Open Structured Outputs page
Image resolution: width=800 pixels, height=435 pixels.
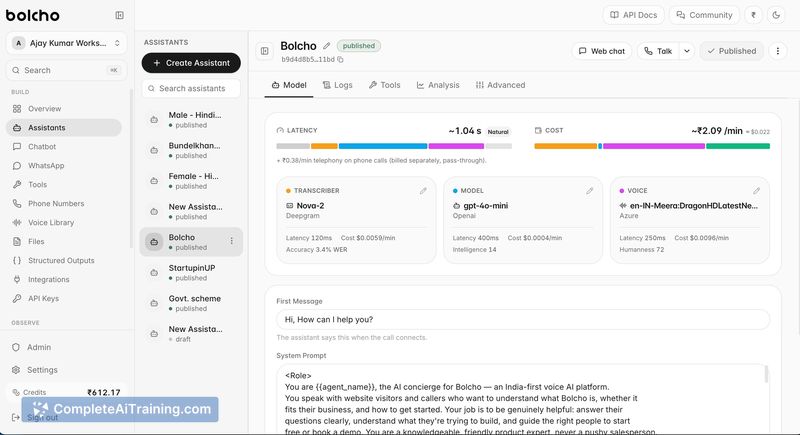coord(64,260)
